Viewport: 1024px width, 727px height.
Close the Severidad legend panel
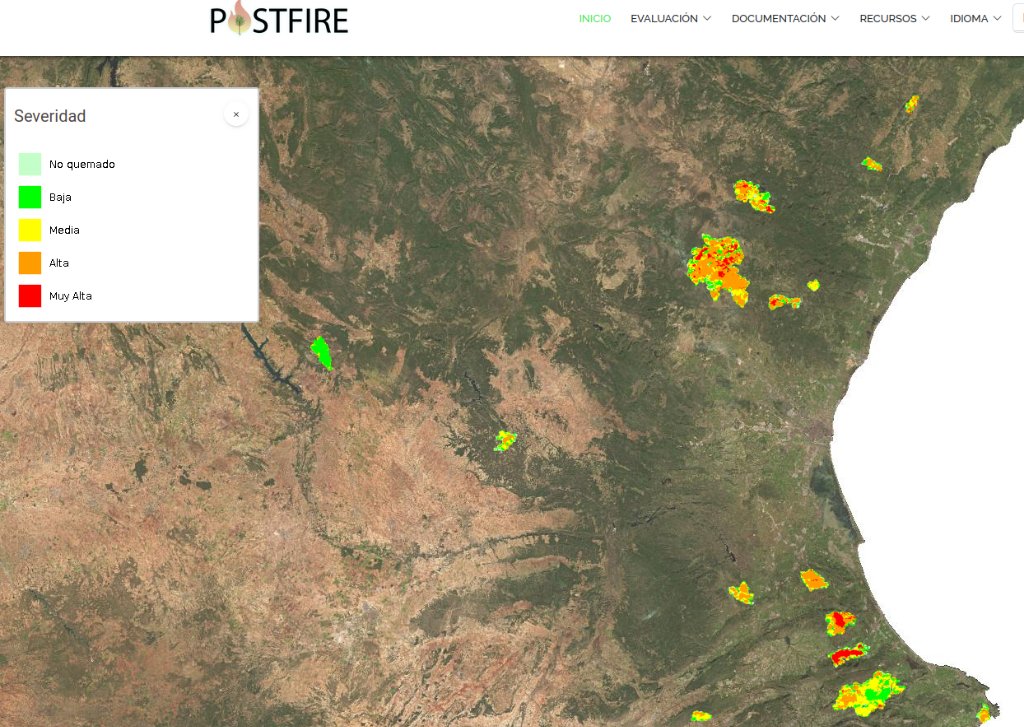(x=236, y=115)
